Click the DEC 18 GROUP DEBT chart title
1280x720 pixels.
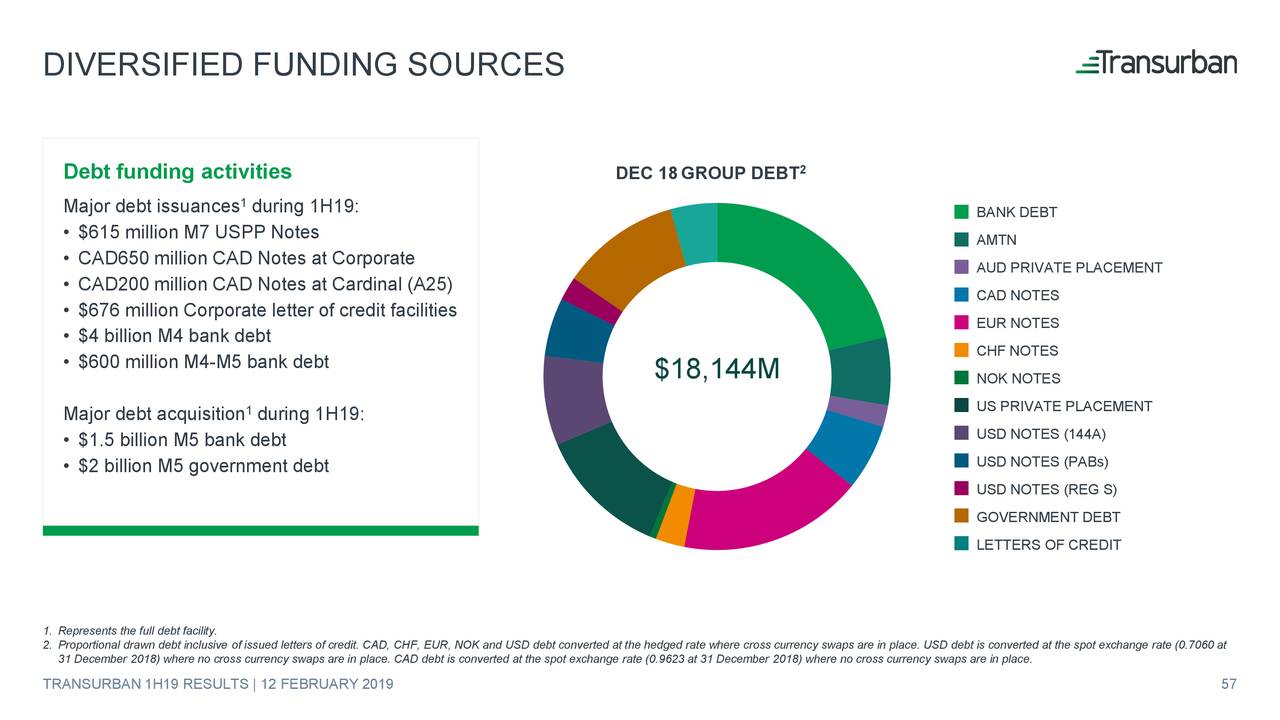point(711,173)
